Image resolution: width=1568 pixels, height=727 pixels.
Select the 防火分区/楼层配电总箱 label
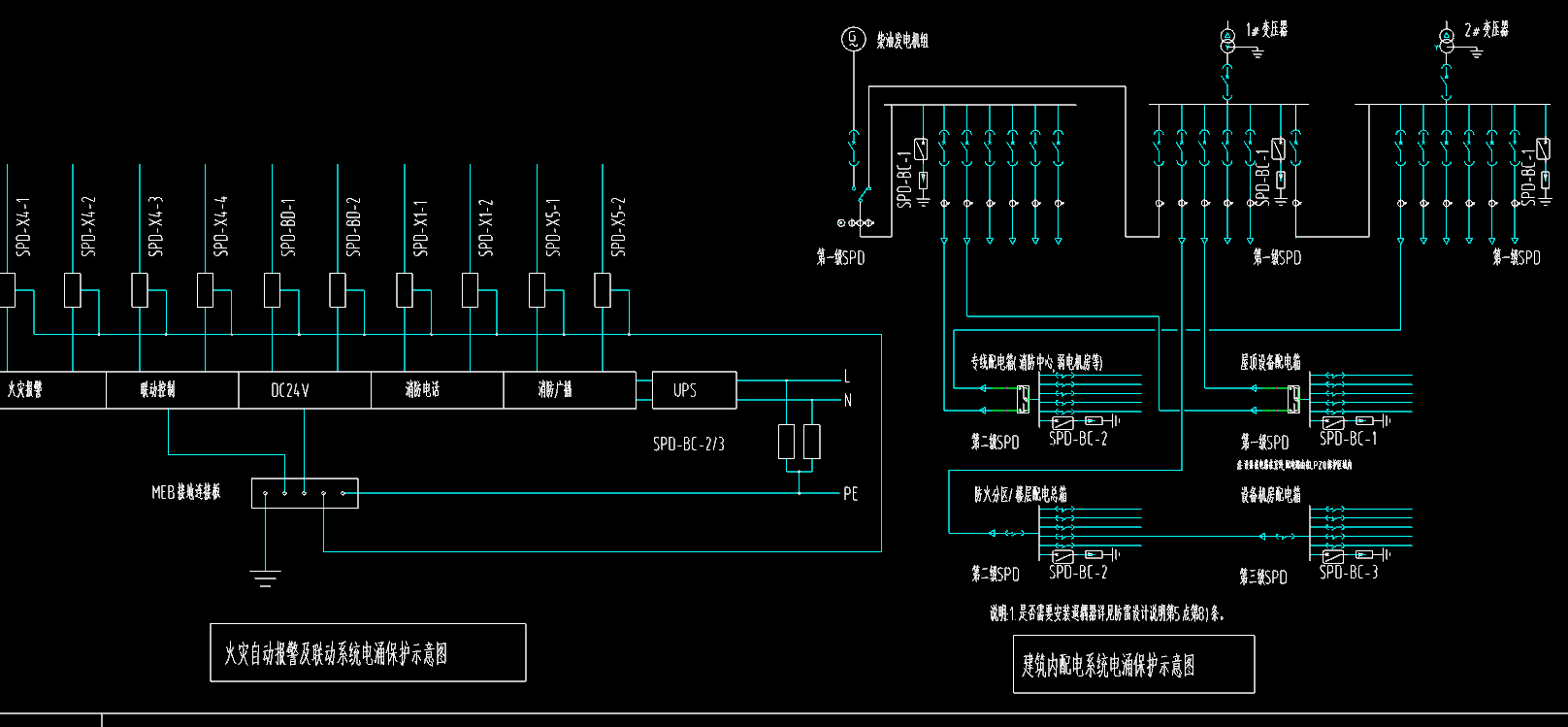[x=1021, y=494]
